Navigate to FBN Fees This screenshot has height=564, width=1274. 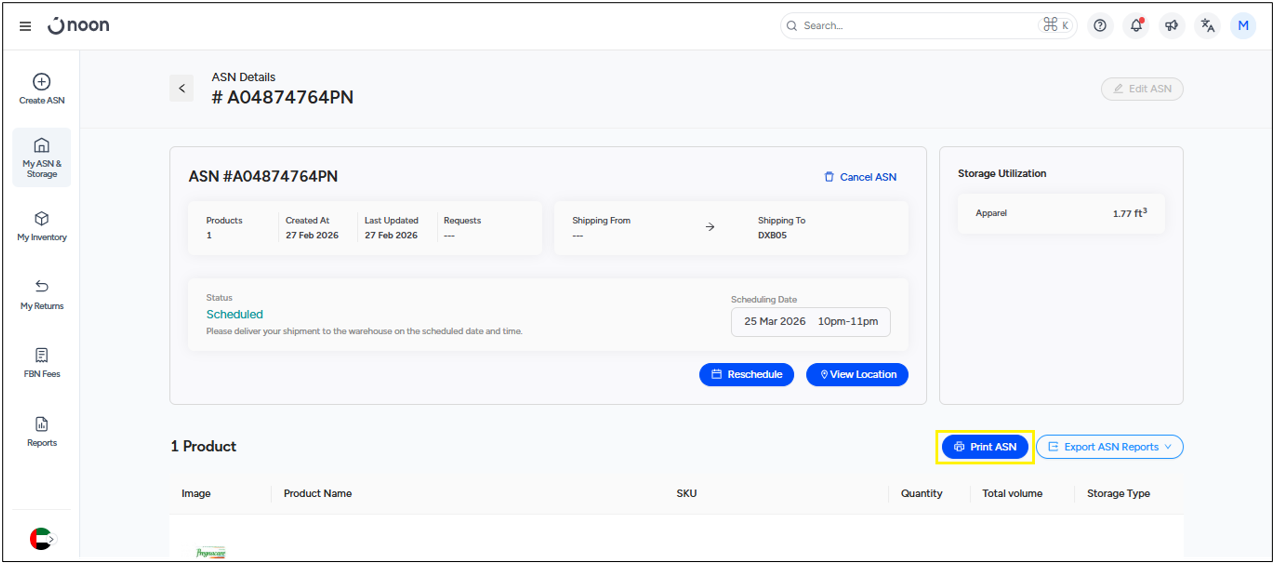tap(42, 363)
